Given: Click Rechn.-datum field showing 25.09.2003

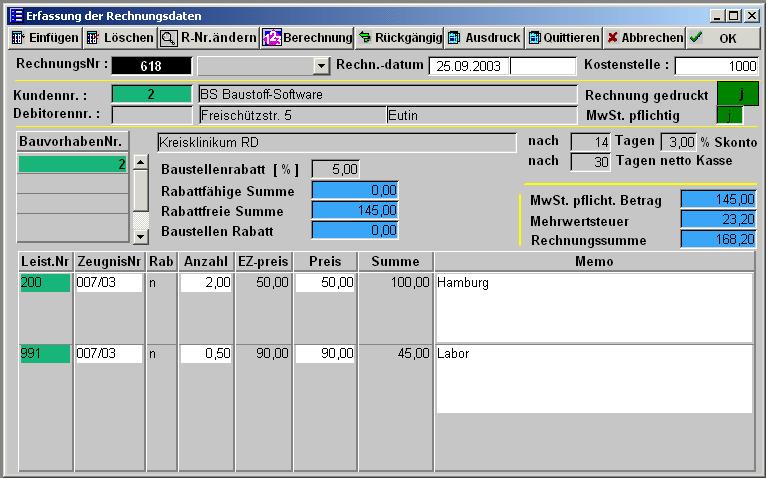Looking at the screenshot, I should pyautogui.click(x=468, y=66).
